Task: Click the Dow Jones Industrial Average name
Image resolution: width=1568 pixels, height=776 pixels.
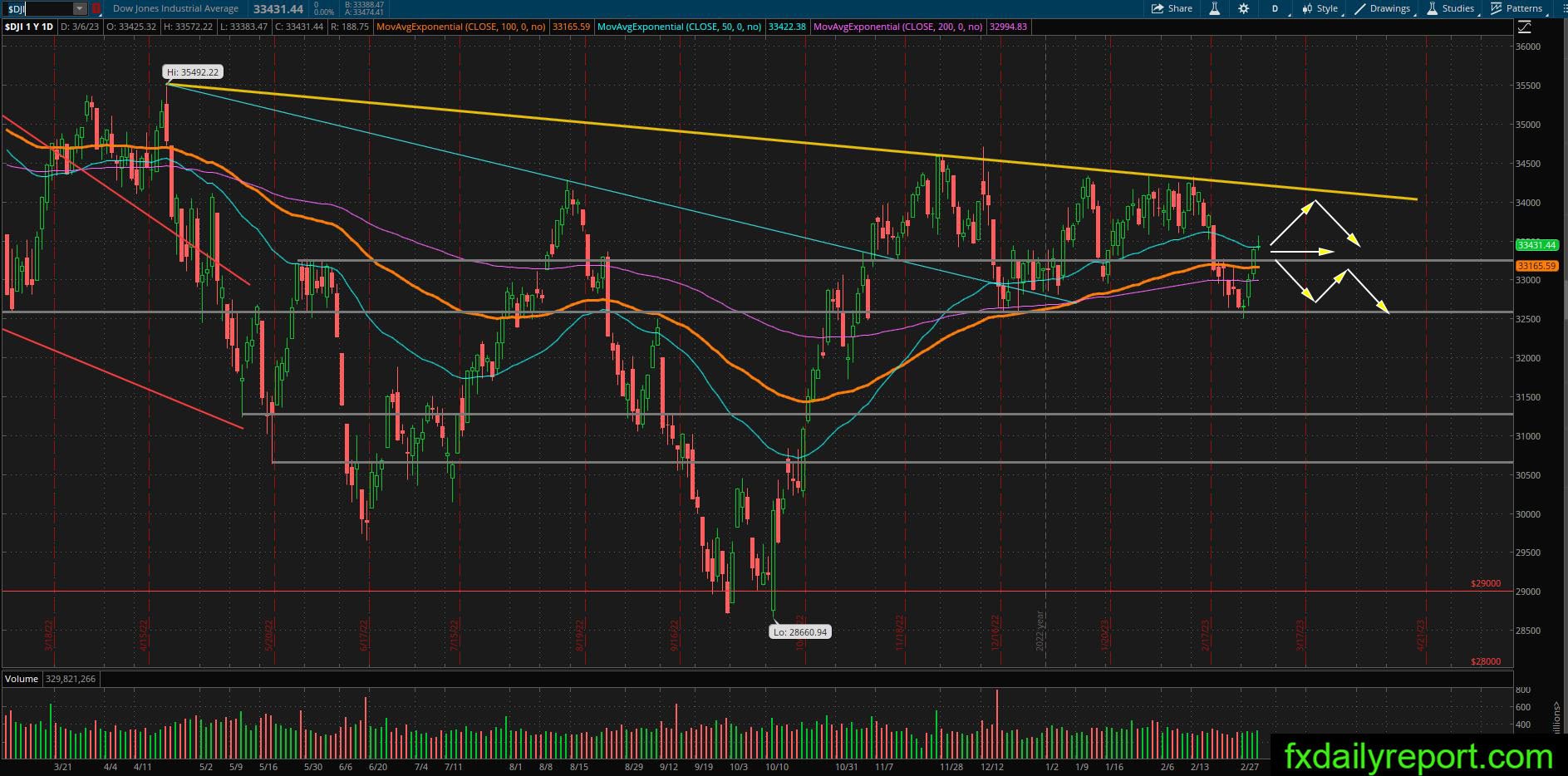Action: point(175,8)
